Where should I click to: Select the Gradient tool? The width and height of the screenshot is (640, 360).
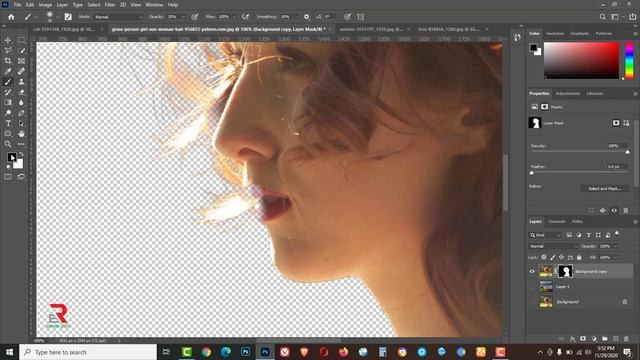tap(8, 102)
